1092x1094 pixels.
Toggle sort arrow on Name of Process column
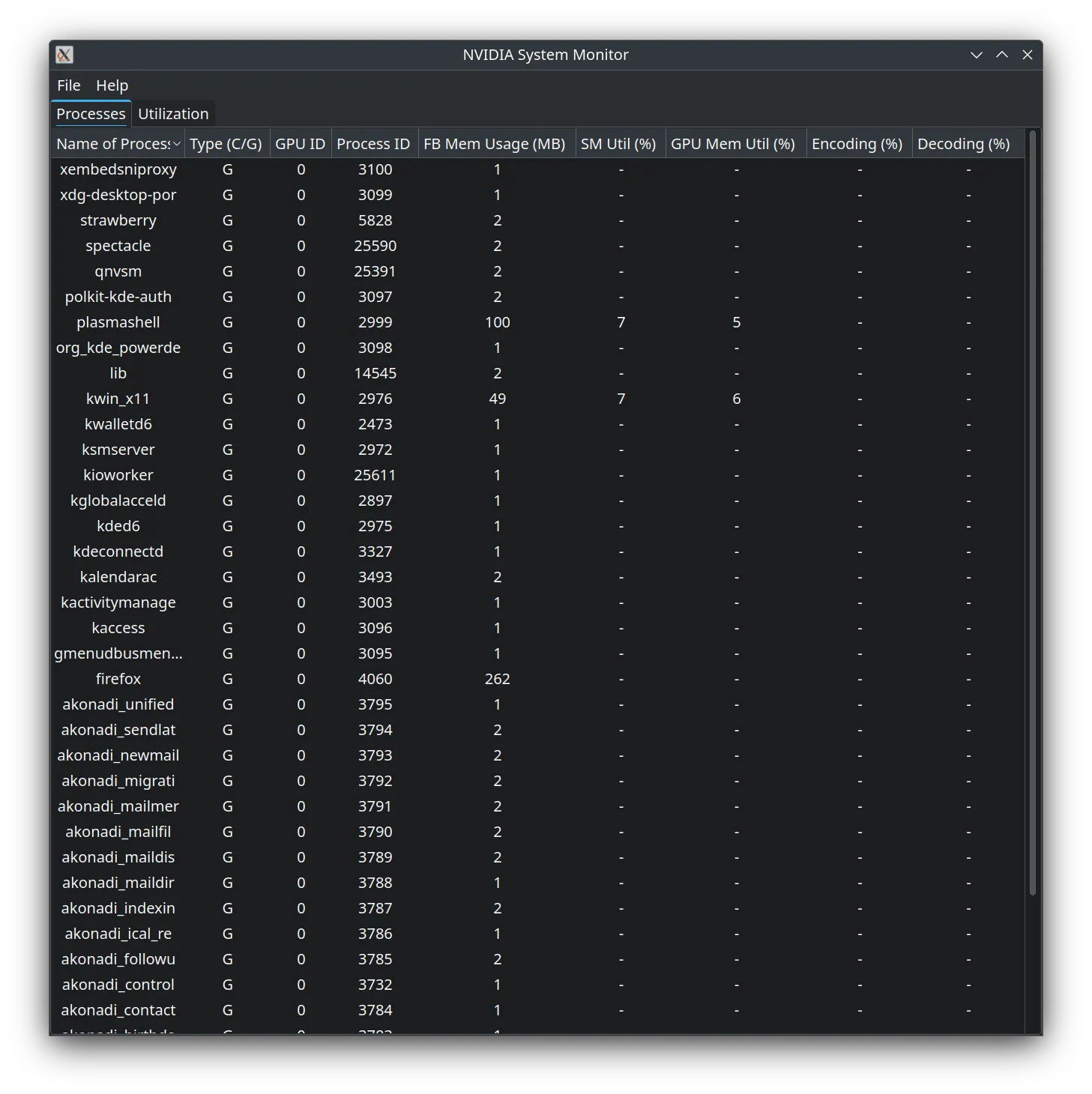point(177,144)
